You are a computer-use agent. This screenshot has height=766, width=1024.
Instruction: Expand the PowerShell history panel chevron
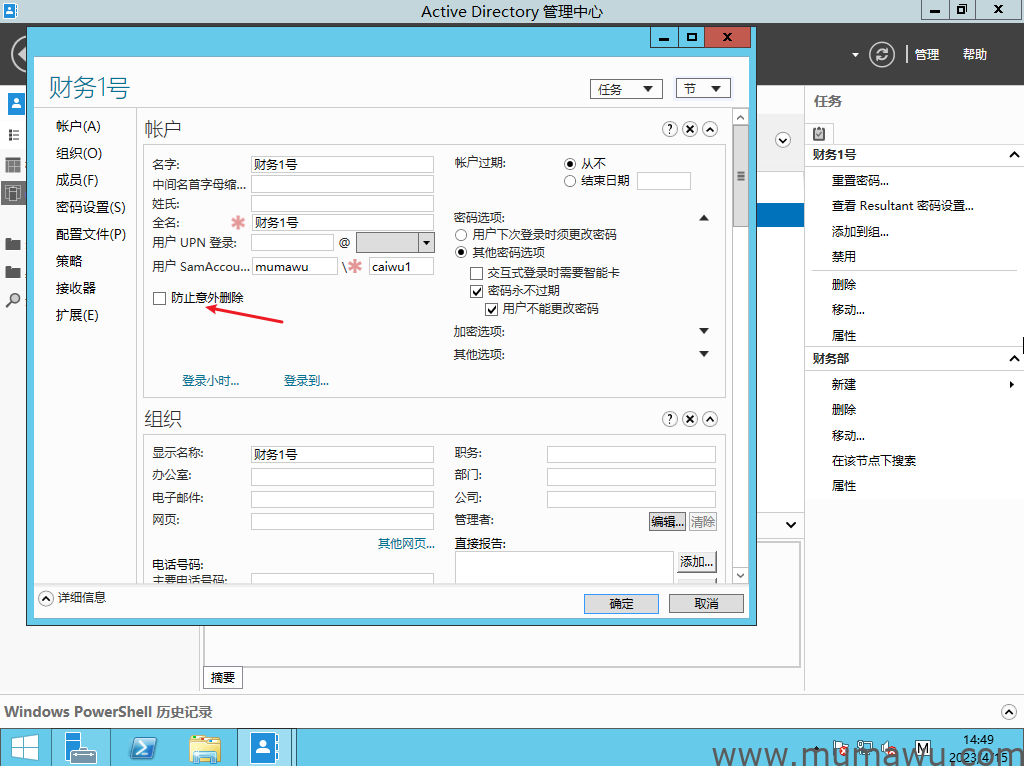click(1008, 712)
